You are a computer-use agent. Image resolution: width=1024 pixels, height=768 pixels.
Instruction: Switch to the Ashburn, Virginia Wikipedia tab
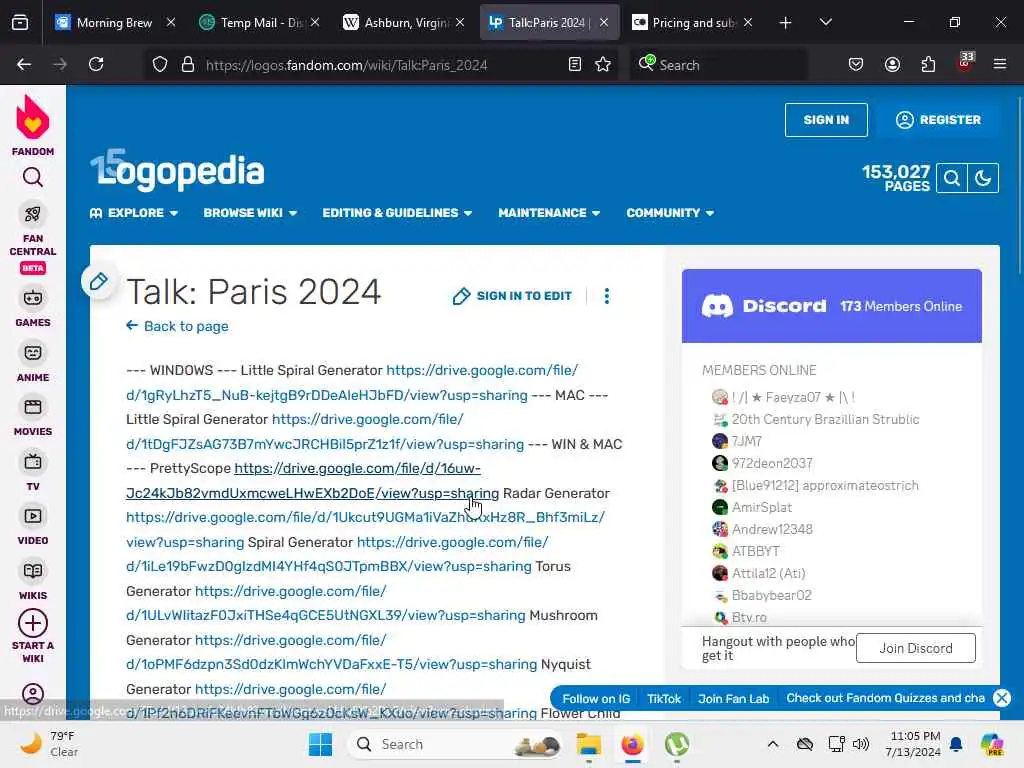404,23
